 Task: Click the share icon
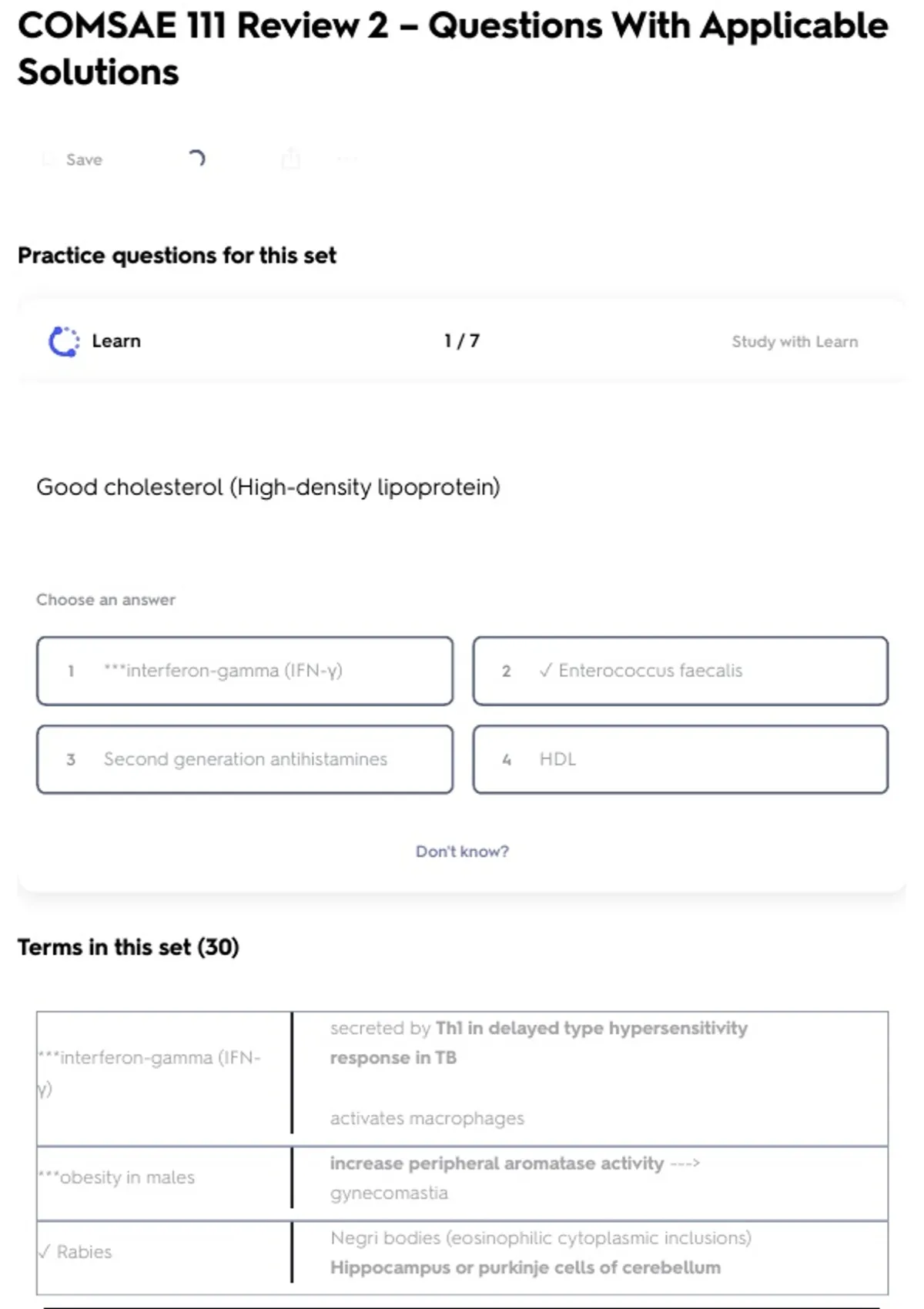pos(290,159)
